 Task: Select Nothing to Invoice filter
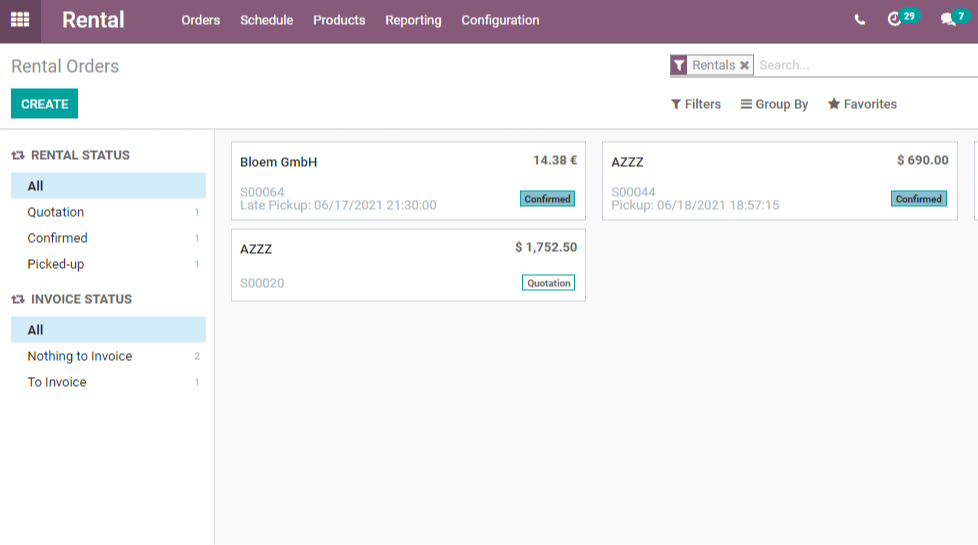(x=109, y=356)
